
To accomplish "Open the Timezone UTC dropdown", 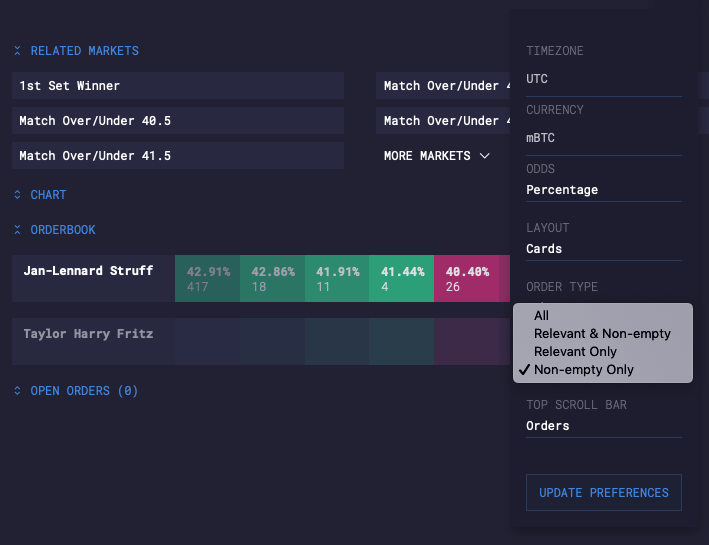I will point(604,79).
